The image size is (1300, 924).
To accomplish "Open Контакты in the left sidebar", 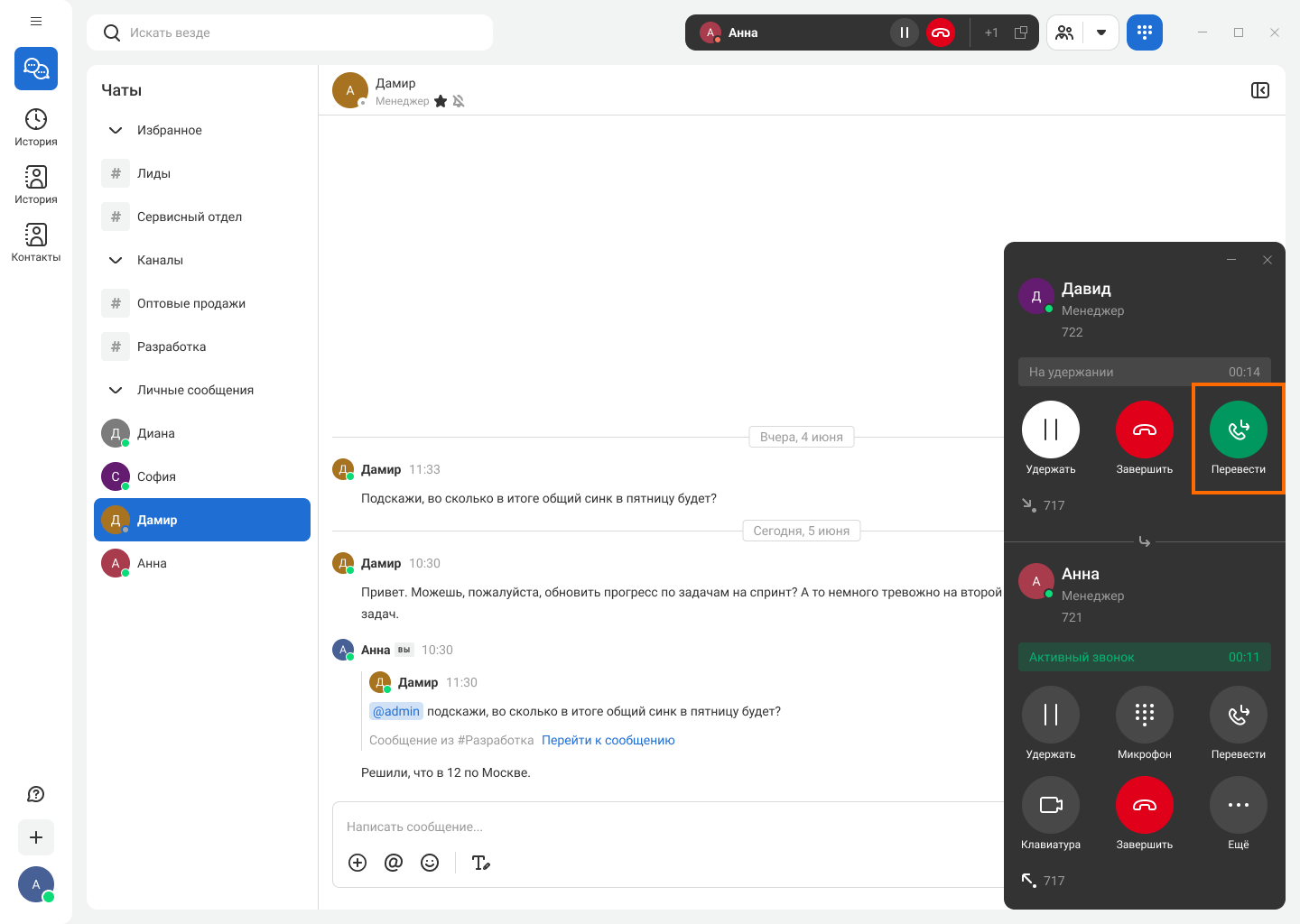I will (x=36, y=242).
